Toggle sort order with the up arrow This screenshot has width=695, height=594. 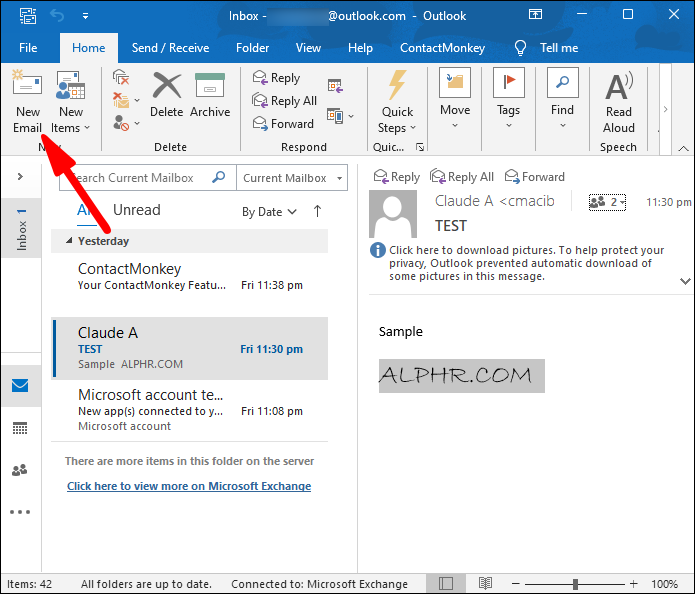click(317, 211)
